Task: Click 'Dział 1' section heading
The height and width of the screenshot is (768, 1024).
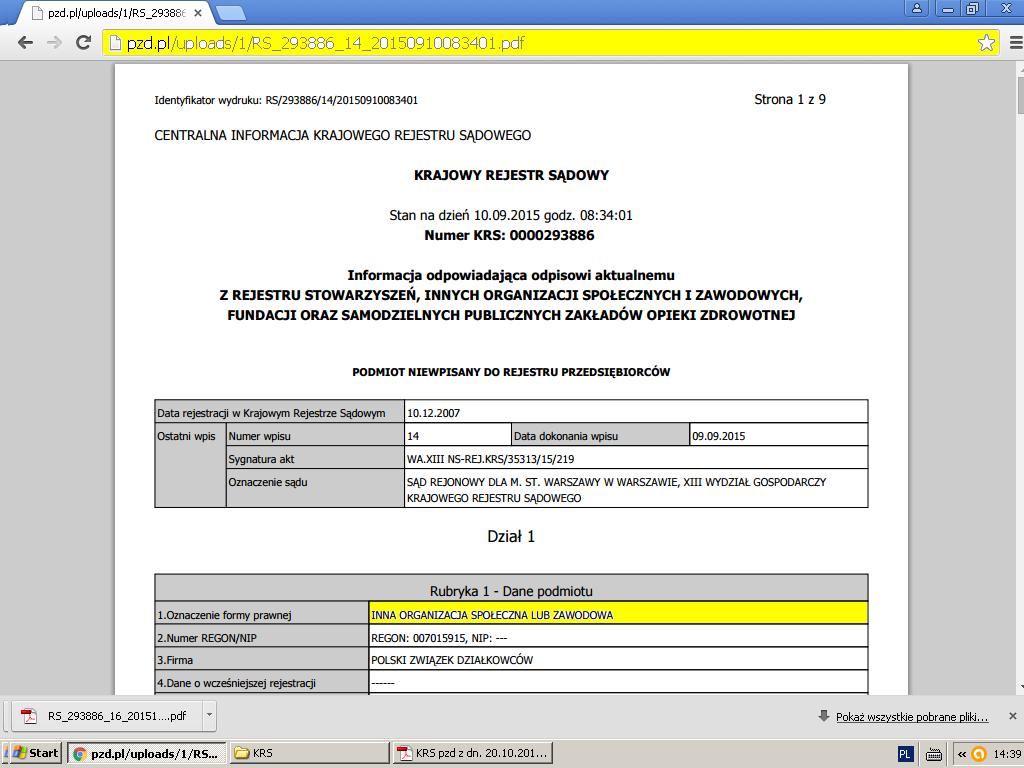Action: pyautogui.click(x=511, y=536)
